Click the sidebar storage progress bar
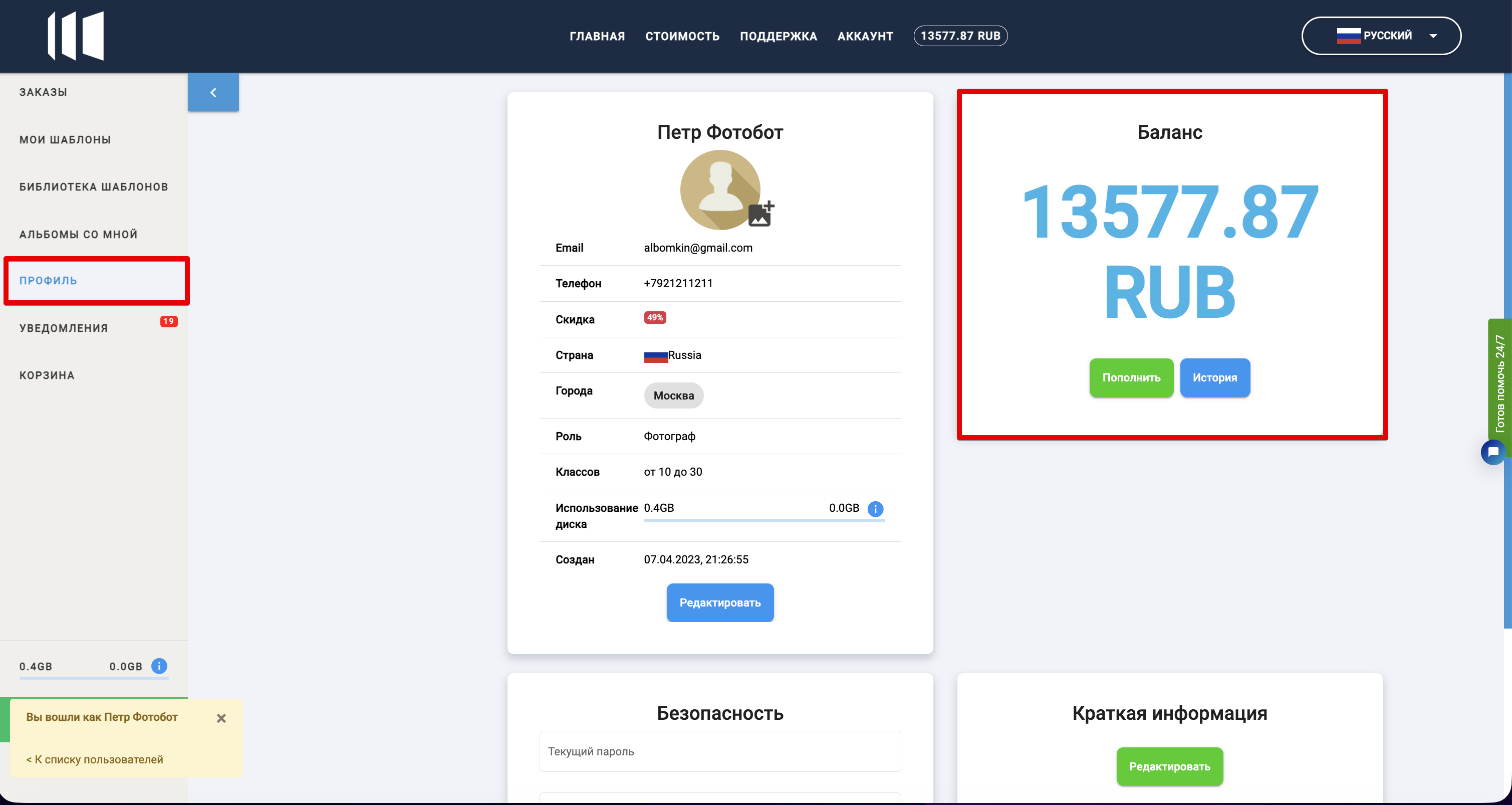The image size is (1512, 805). coord(94,678)
